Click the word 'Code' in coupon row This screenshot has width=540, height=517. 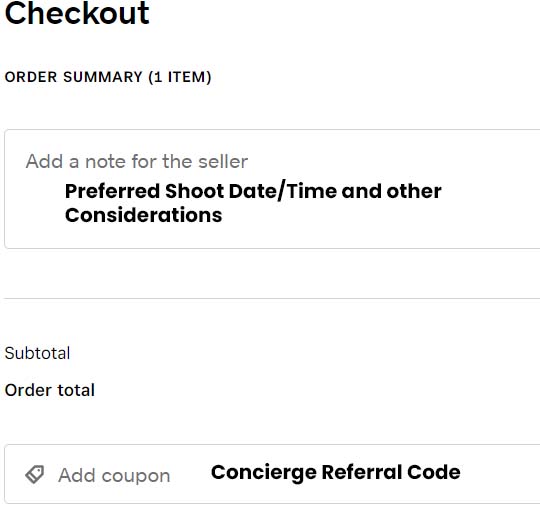(x=434, y=472)
